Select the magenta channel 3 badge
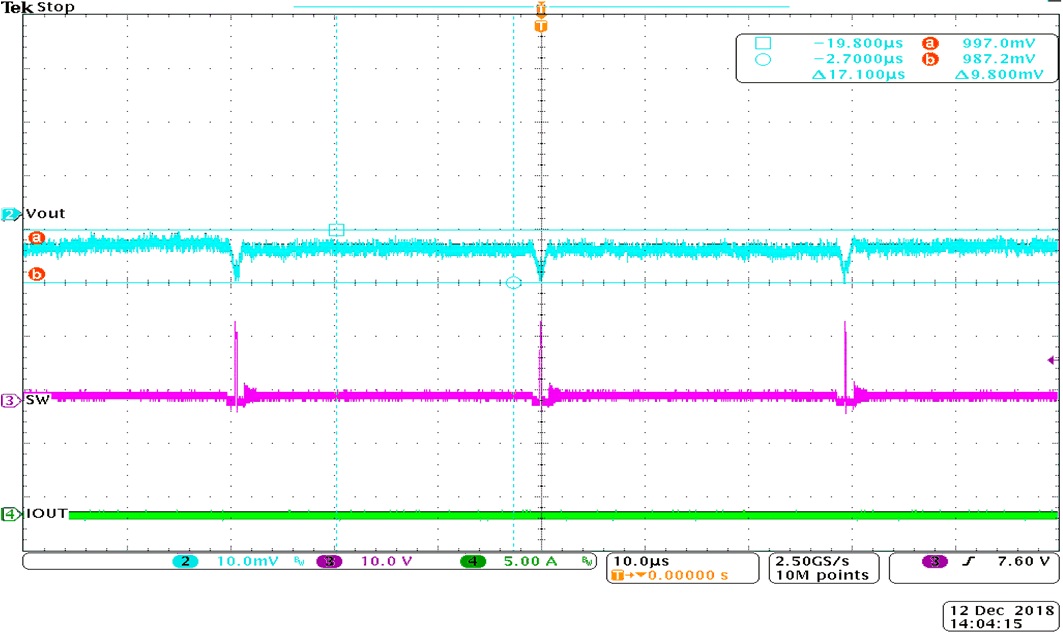This screenshot has height=634, width=1063. click(x=7, y=399)
